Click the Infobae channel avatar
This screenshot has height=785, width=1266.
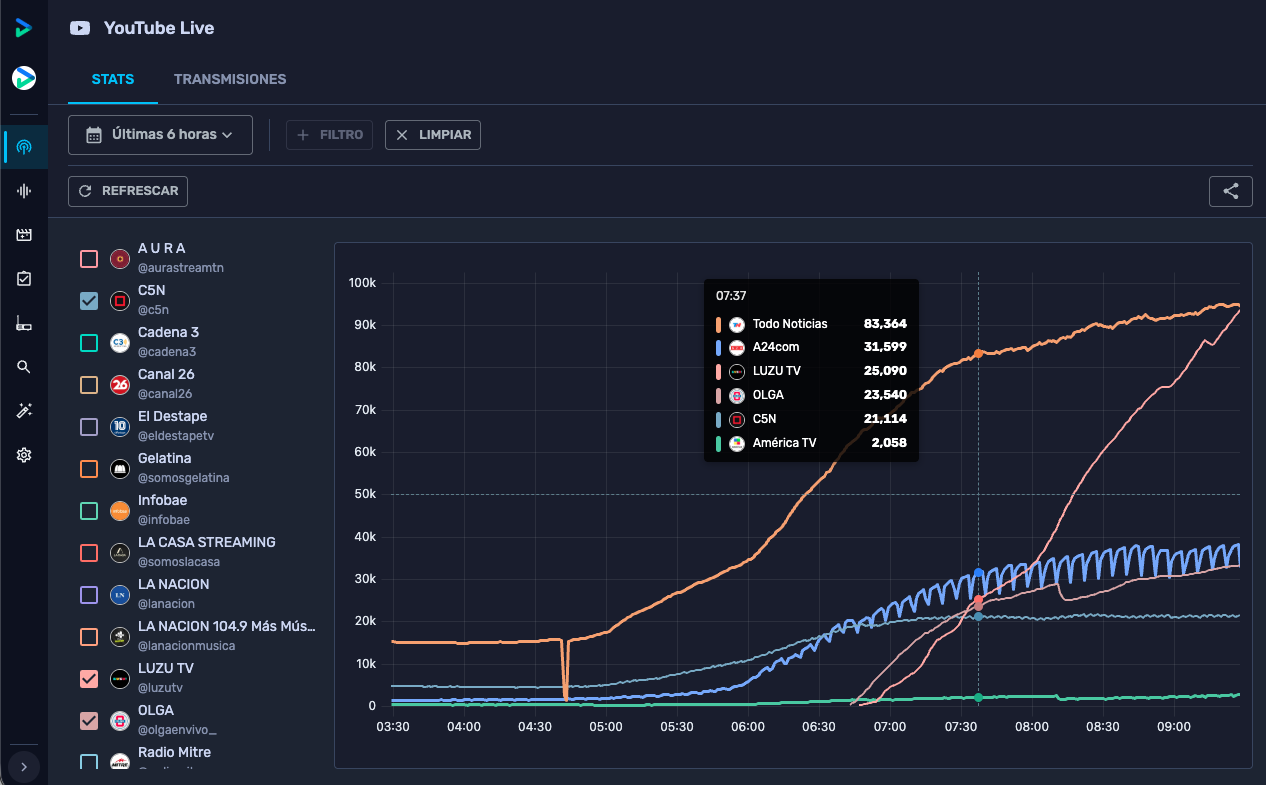[120, 511]
